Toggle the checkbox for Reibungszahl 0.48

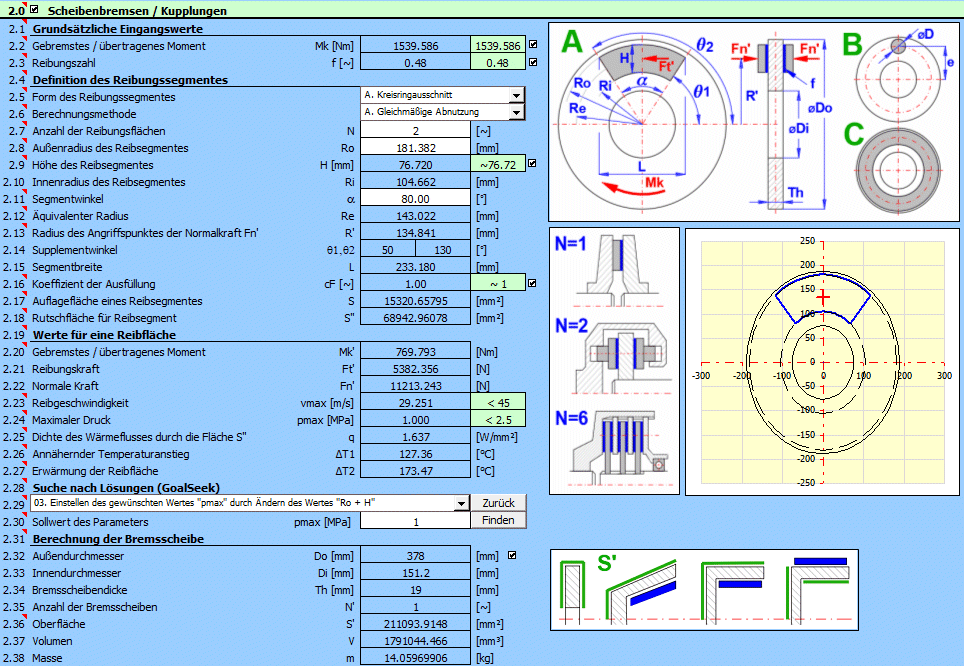pyautogui.click(x=533, y=61)
